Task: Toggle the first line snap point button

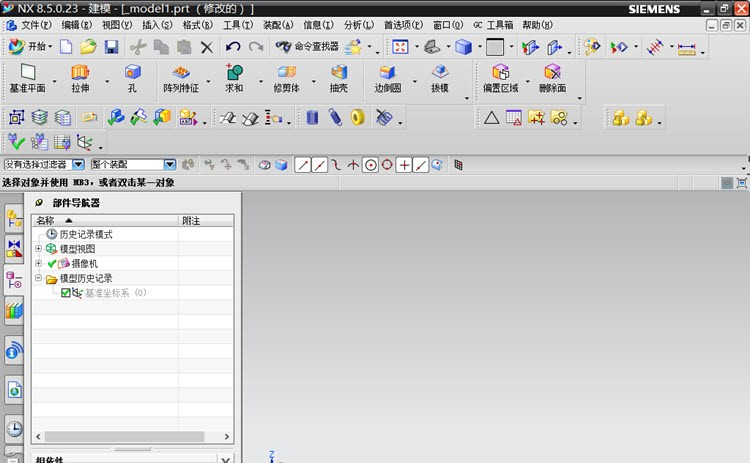Action: click(x=302, y=165)
